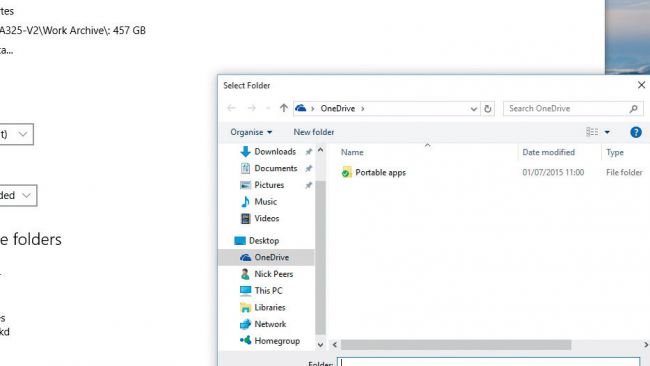Click in the Search OneDrive field
The width and height of the screenshot is (650, 366).
567,109
